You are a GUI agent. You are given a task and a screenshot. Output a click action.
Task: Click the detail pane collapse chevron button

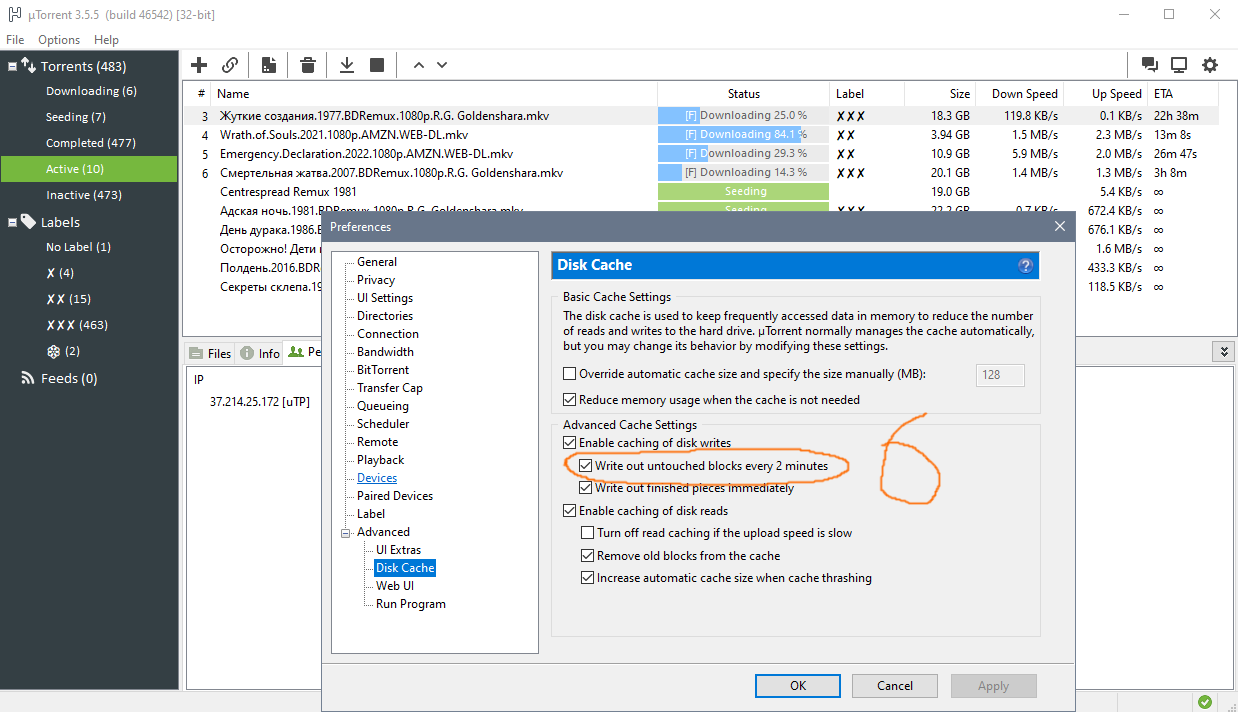coord(1223,352)
